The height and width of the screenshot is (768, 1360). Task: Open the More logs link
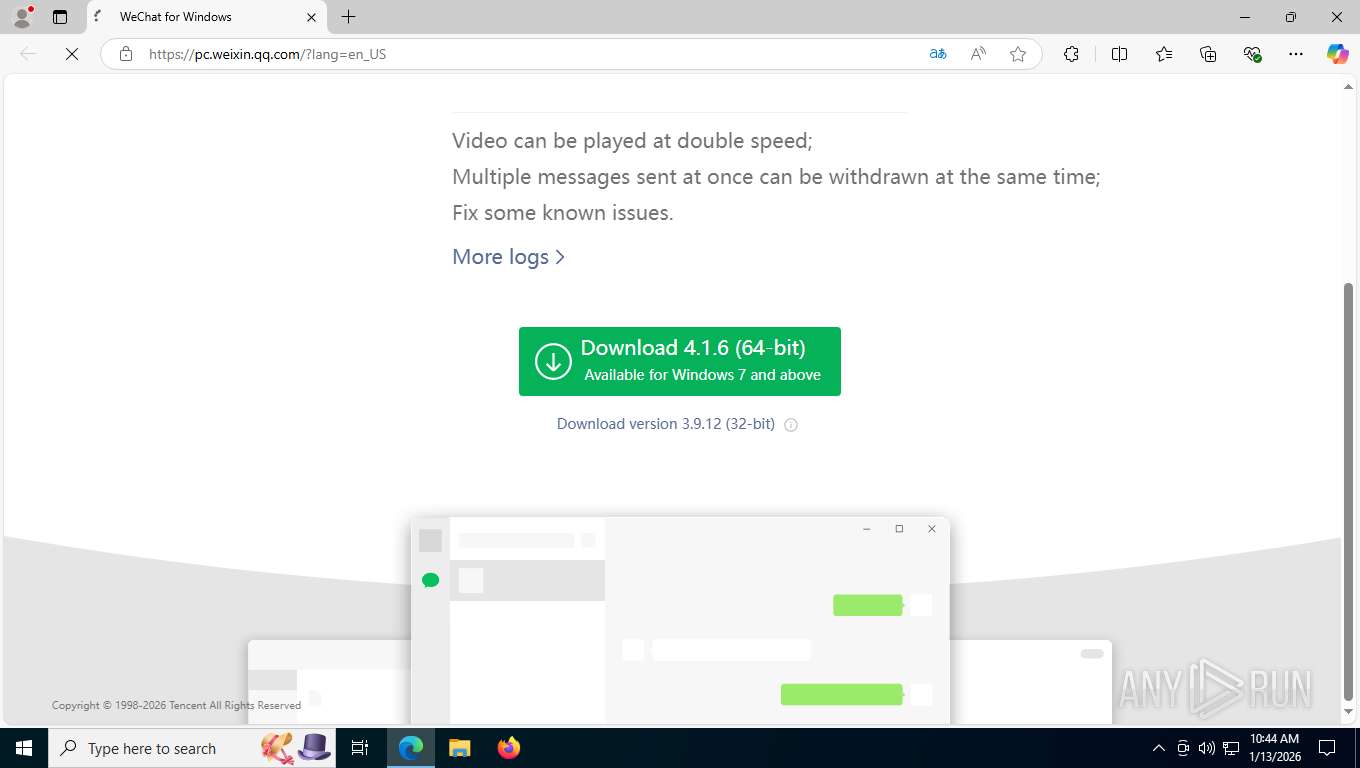point(508,257)
